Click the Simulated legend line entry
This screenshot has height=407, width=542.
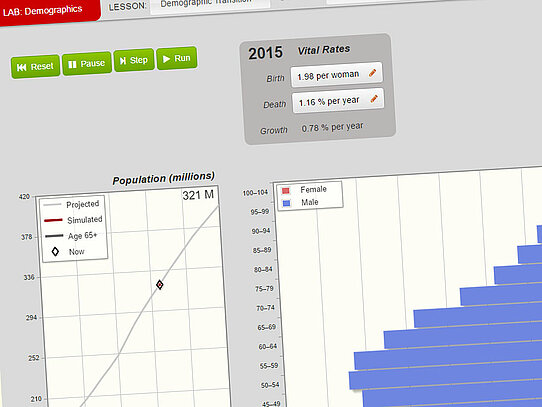(x=73, y=220)
